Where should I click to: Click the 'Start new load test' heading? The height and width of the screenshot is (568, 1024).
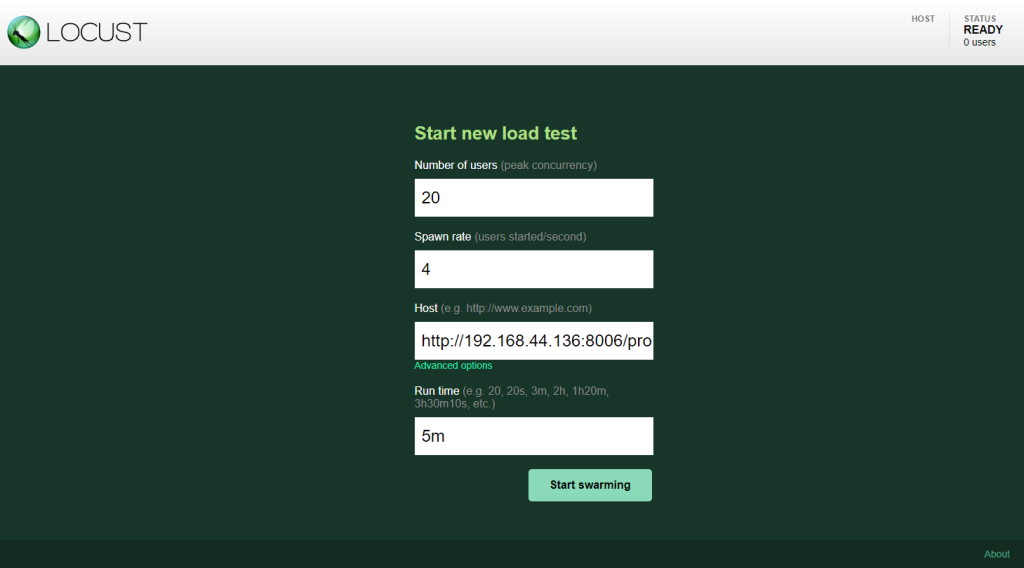coord(496,133)
